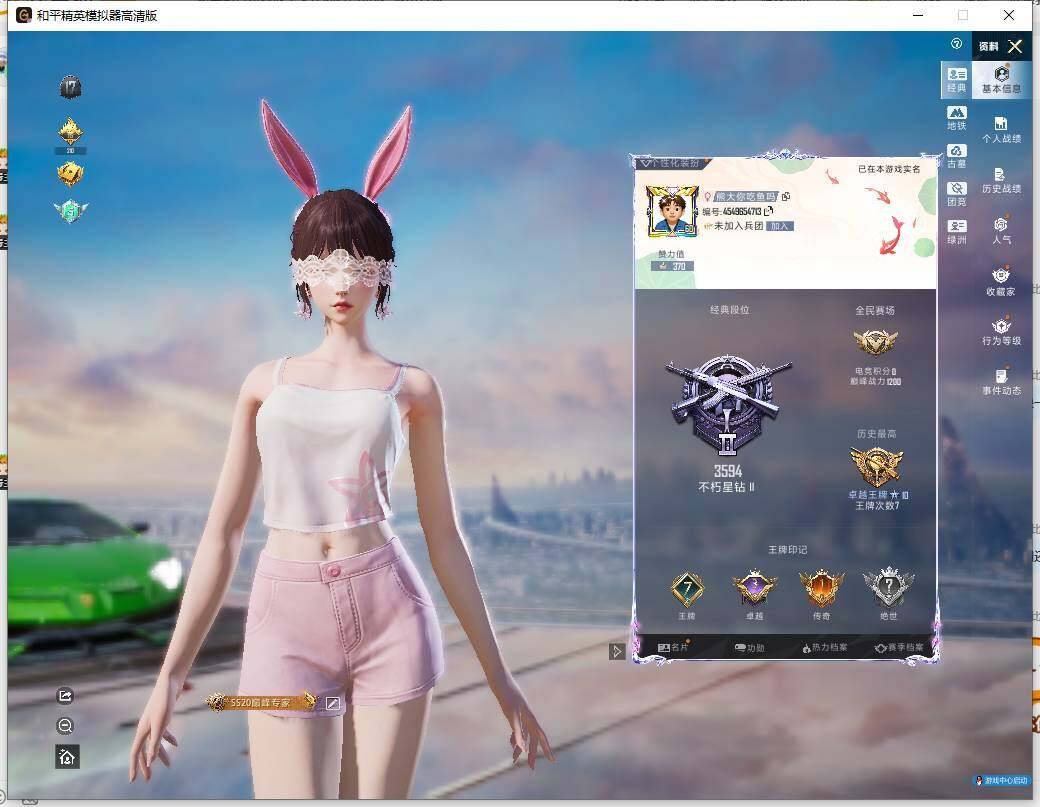Select the 古墓 tomb mode tab

956,156
